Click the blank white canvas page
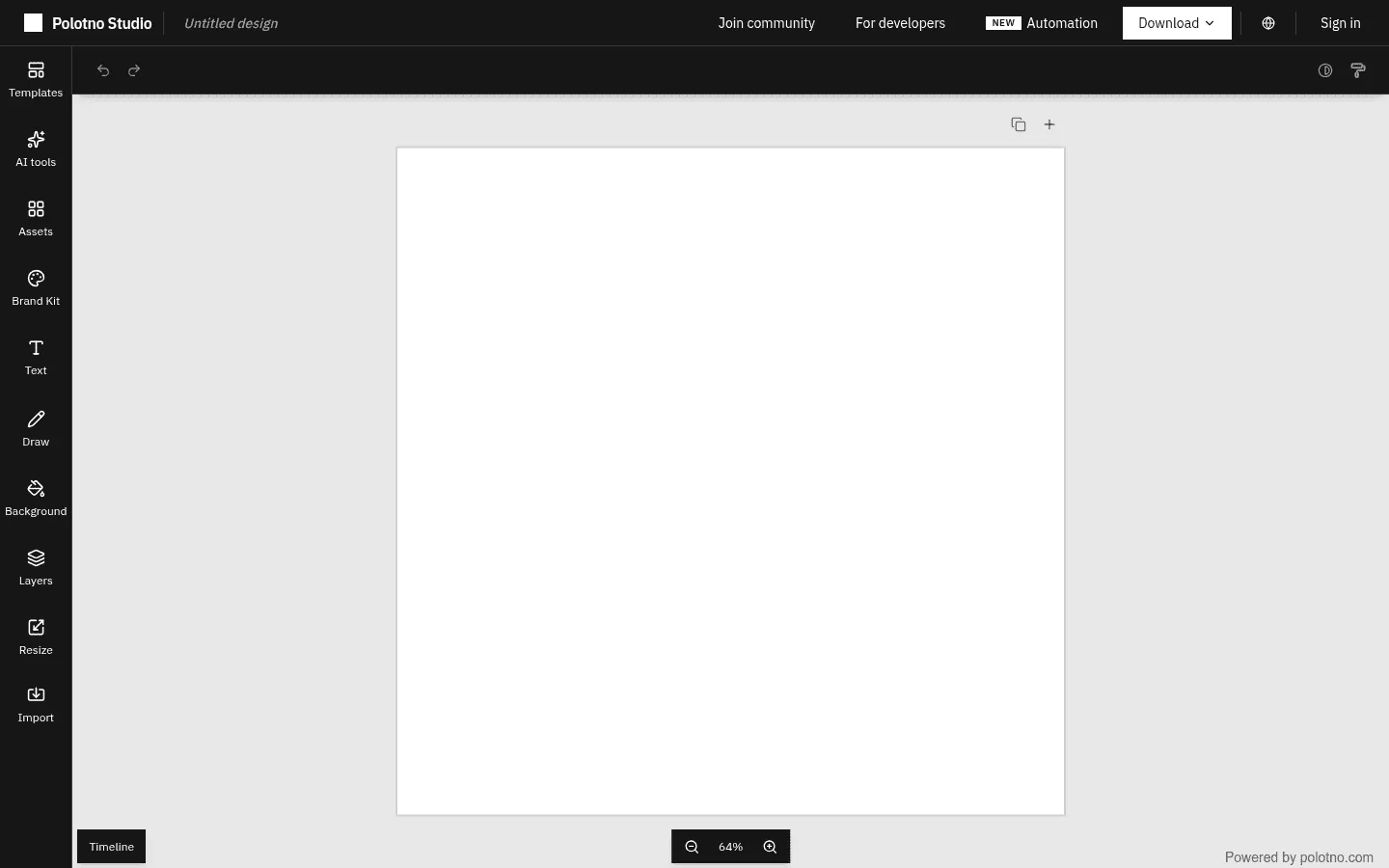This screenshot has height=868, width=1389. [x=730, y=481]
